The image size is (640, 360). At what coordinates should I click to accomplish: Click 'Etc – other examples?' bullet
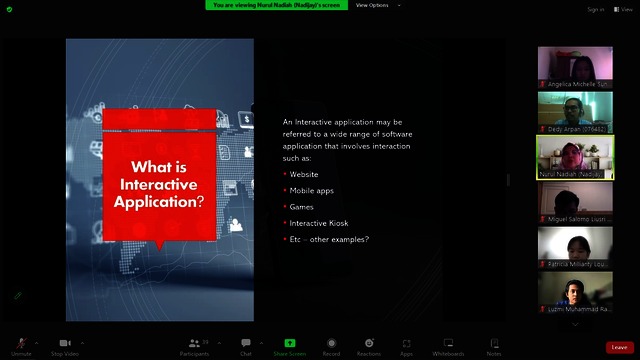pos(329,240)
